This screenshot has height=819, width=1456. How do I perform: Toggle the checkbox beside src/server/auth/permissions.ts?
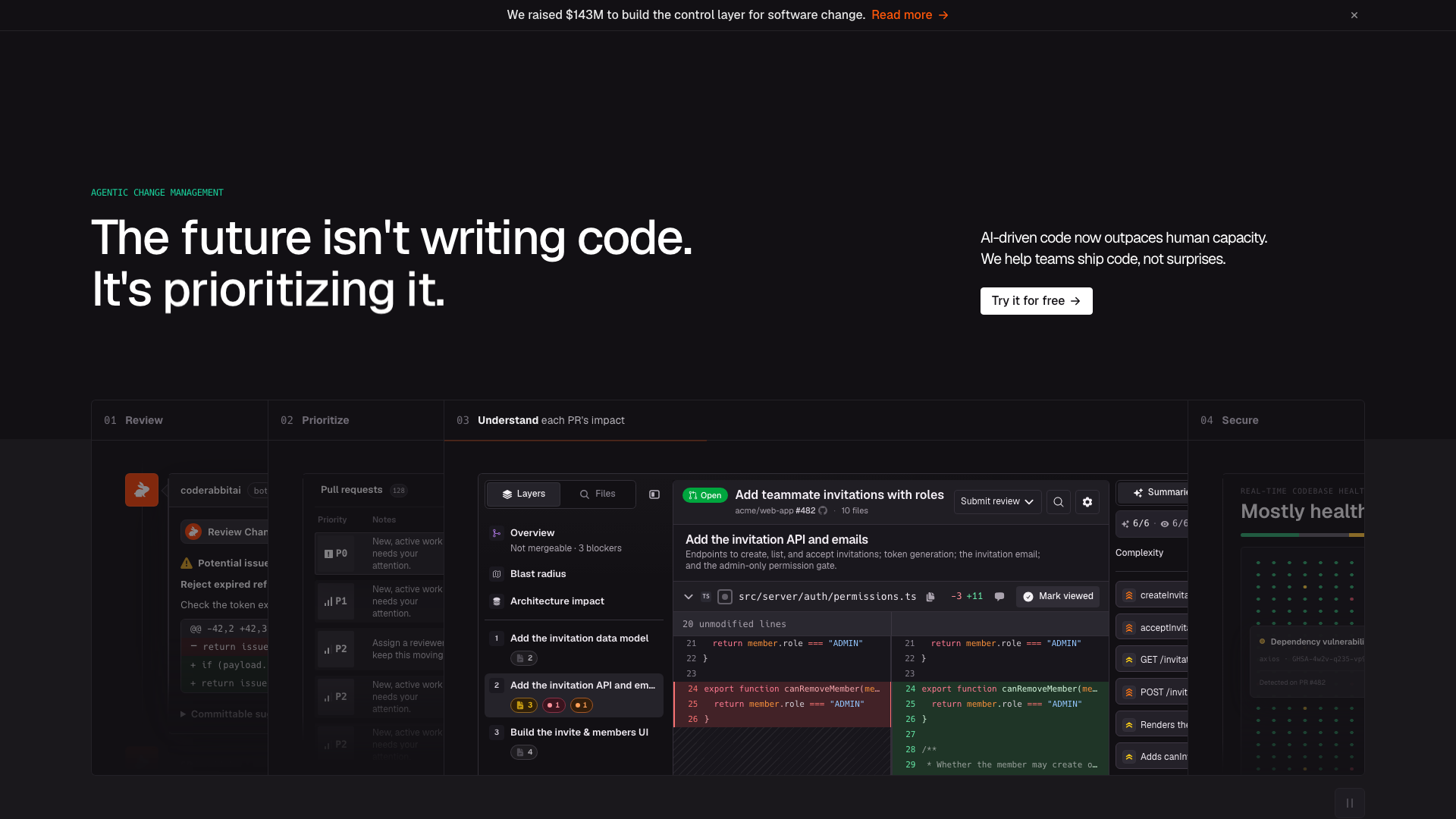point(725,597)
